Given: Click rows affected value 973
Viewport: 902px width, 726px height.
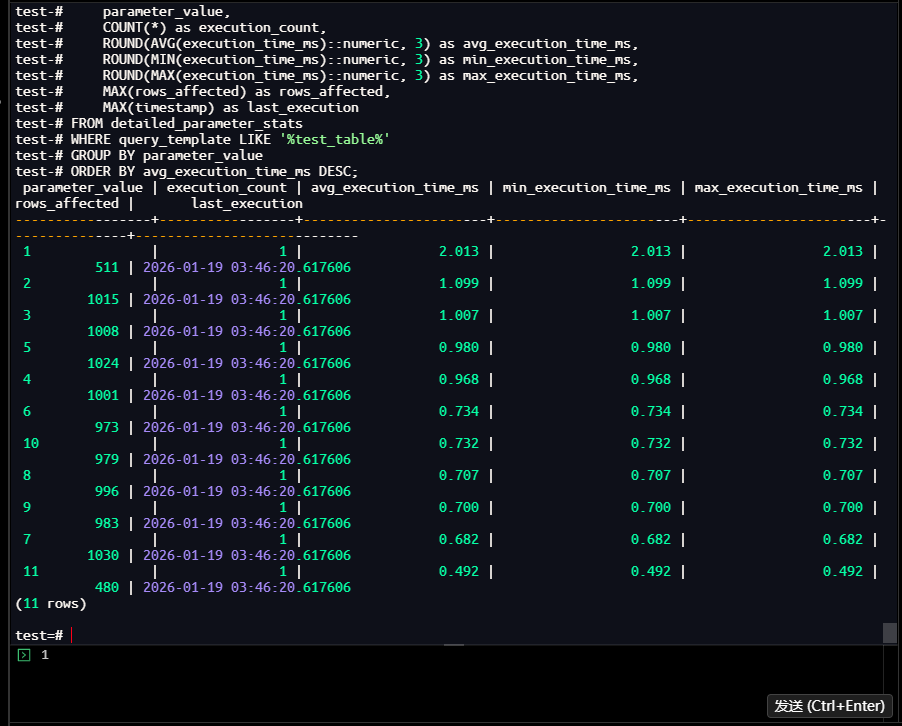Looking at the screenshot, I should pos(107,427).
